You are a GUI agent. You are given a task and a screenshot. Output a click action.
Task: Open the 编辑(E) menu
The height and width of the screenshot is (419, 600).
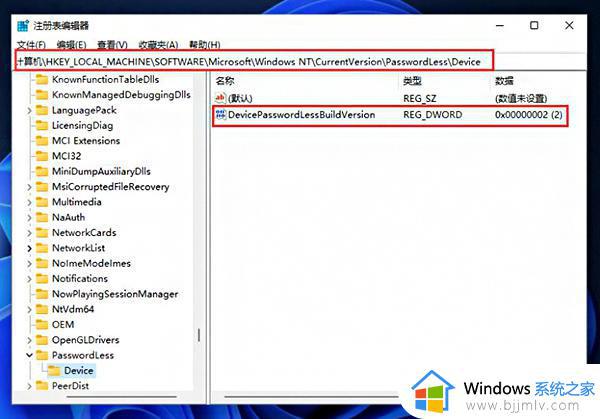point(72,45)
